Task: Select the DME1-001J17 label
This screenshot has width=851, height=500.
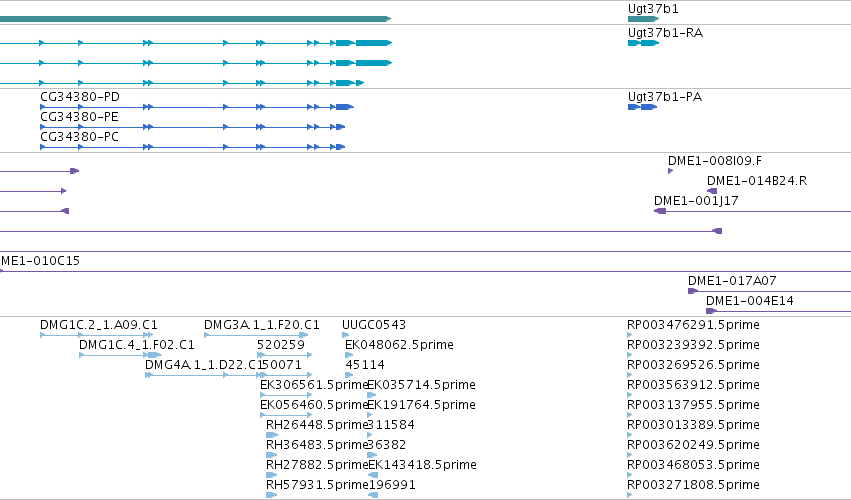Action: point(696,201)
